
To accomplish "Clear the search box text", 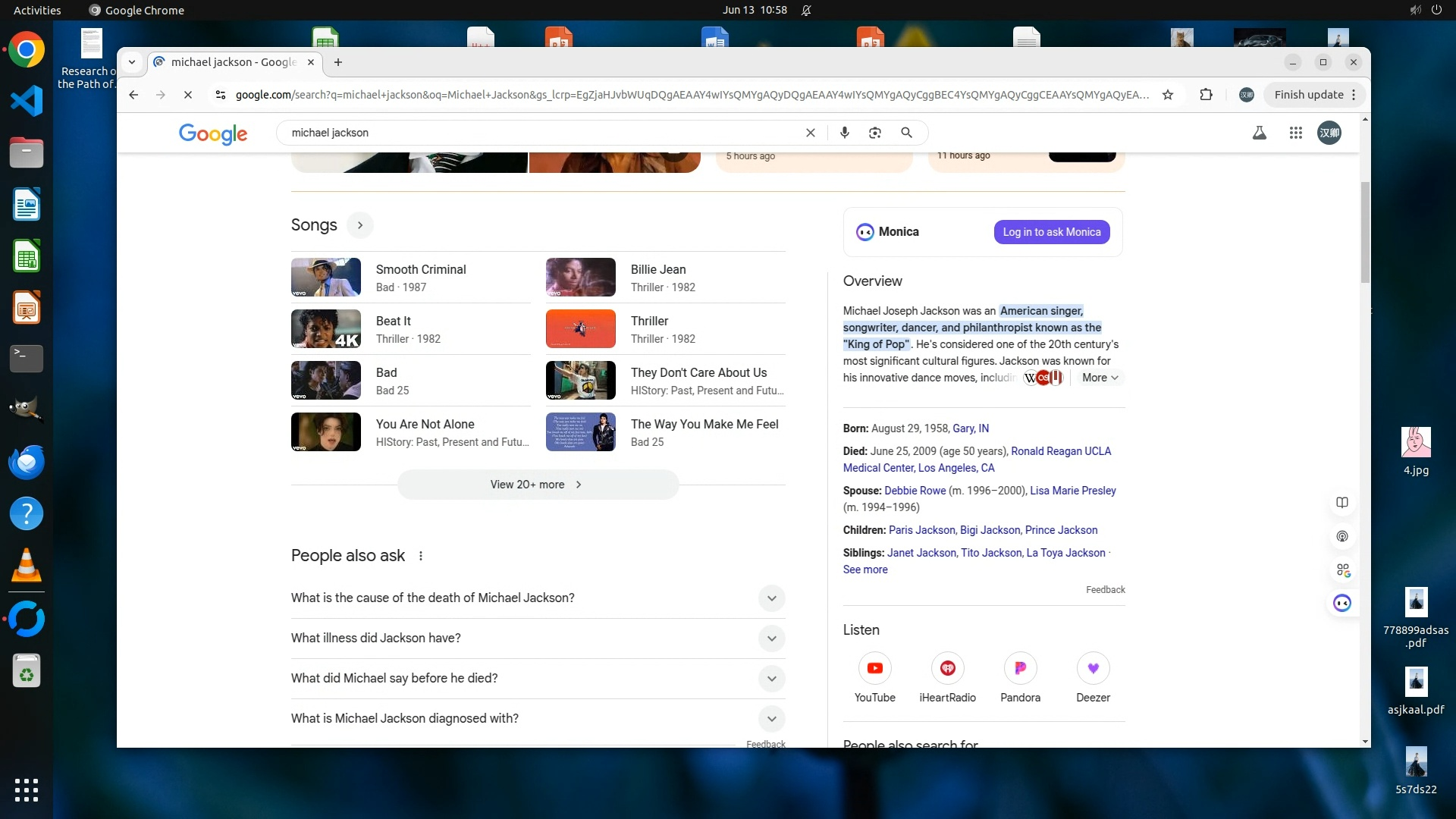I will pos(810,133).
